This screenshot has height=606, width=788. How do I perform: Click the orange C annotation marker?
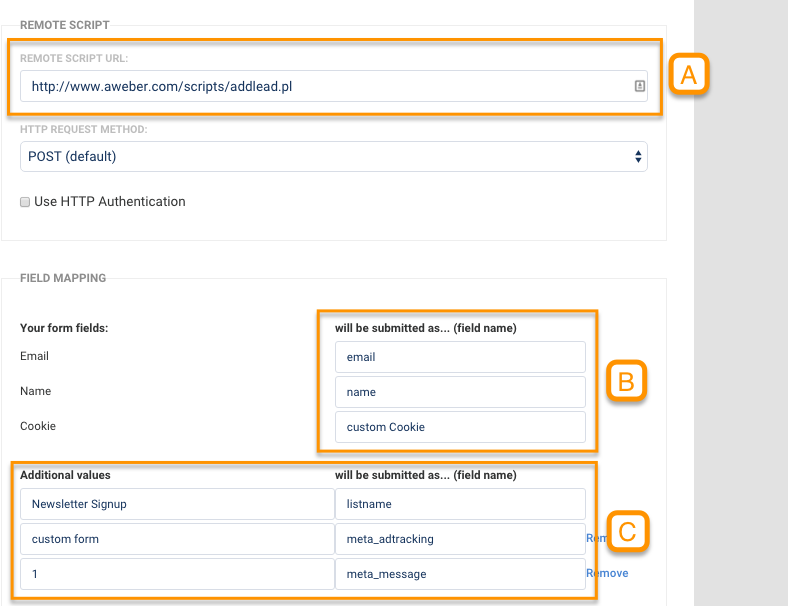coord(627,532)
